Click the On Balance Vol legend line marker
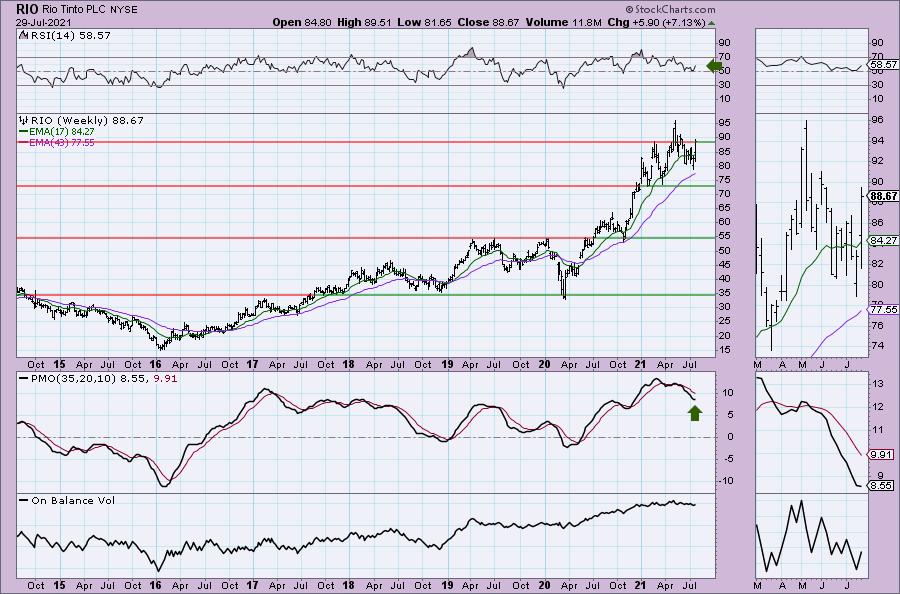This screenshot has height=594, width=900. point(23,500)
